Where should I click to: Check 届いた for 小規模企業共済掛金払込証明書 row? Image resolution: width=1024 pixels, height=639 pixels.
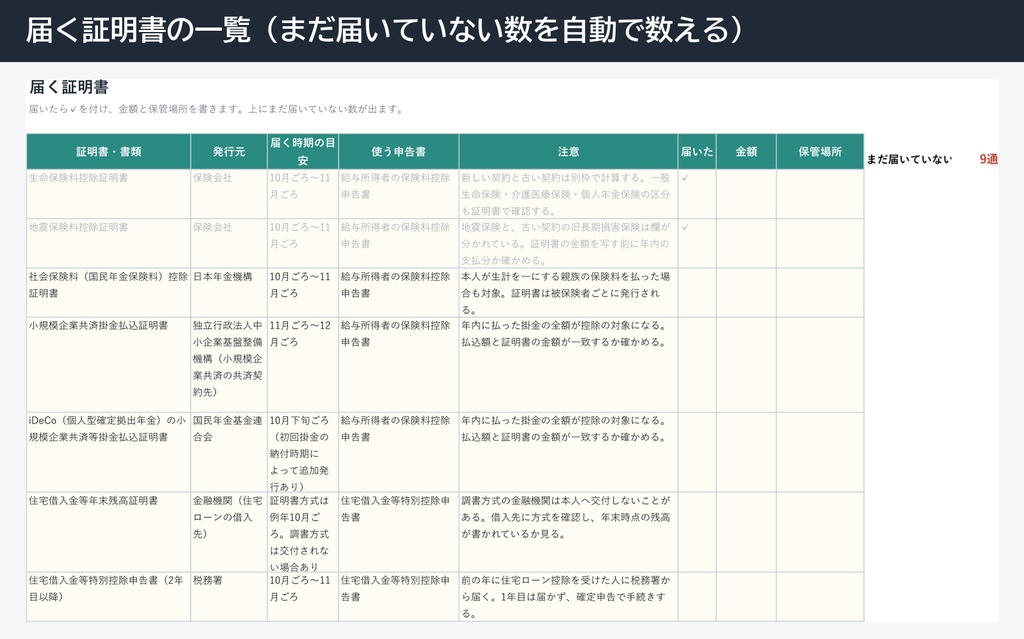[x=697, y=365]
